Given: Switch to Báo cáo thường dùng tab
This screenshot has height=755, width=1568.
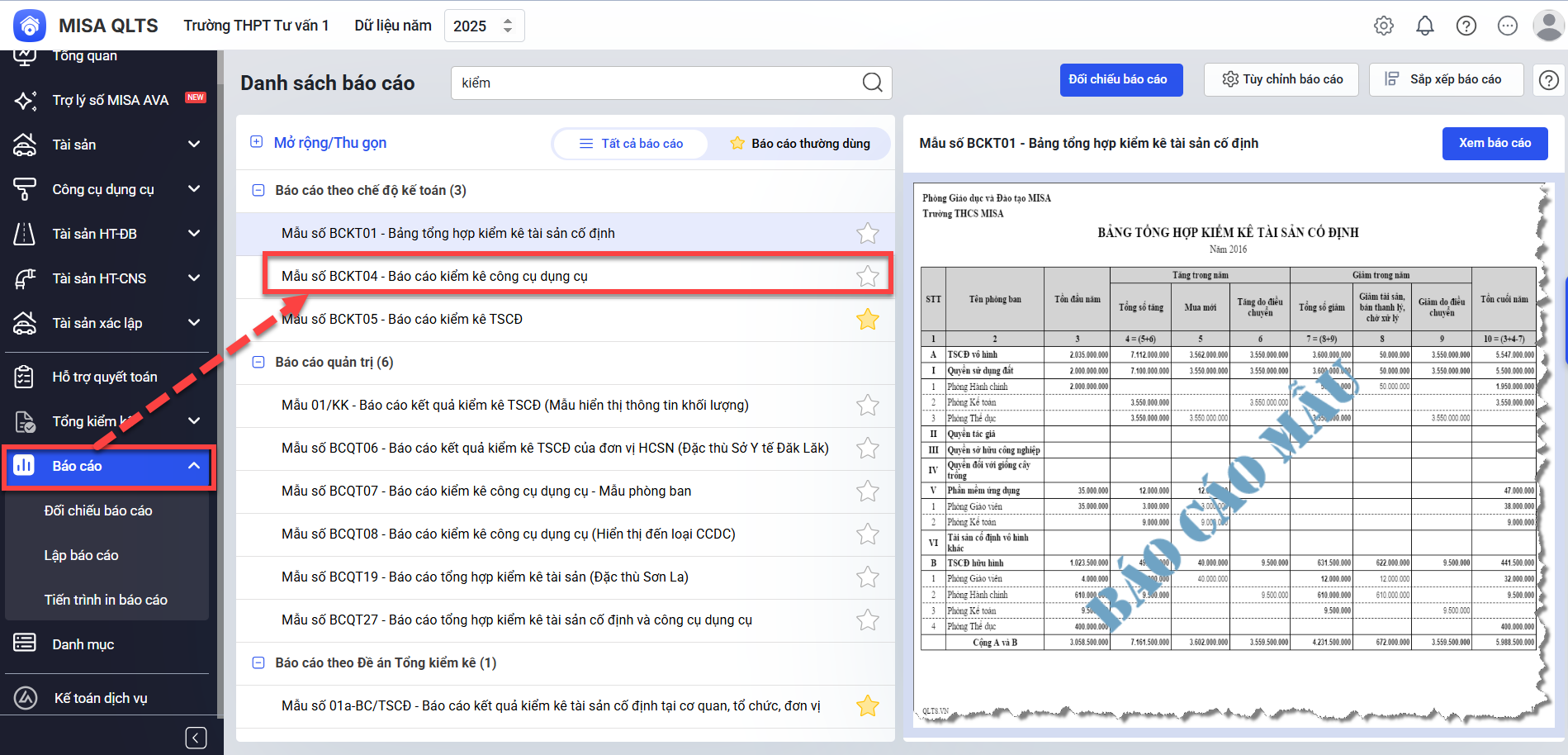Looking at the screenshot, I should click(x=800, y=144).
